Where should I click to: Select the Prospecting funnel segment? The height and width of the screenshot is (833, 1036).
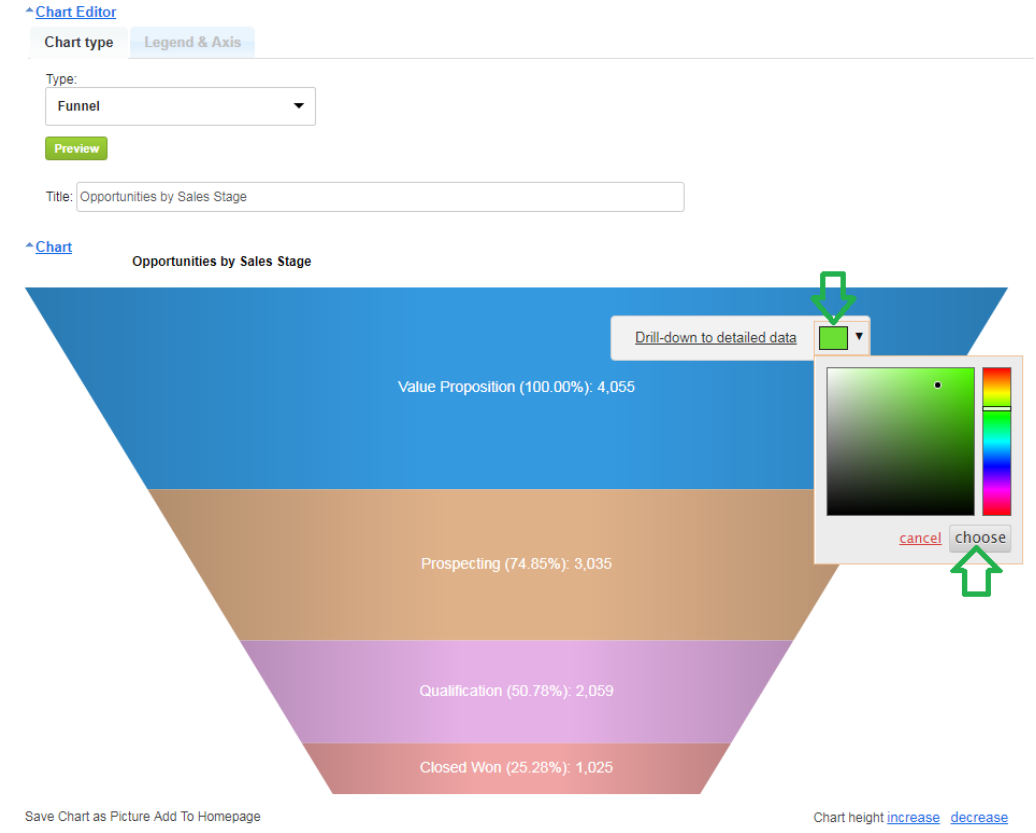(x=515, y=564)
